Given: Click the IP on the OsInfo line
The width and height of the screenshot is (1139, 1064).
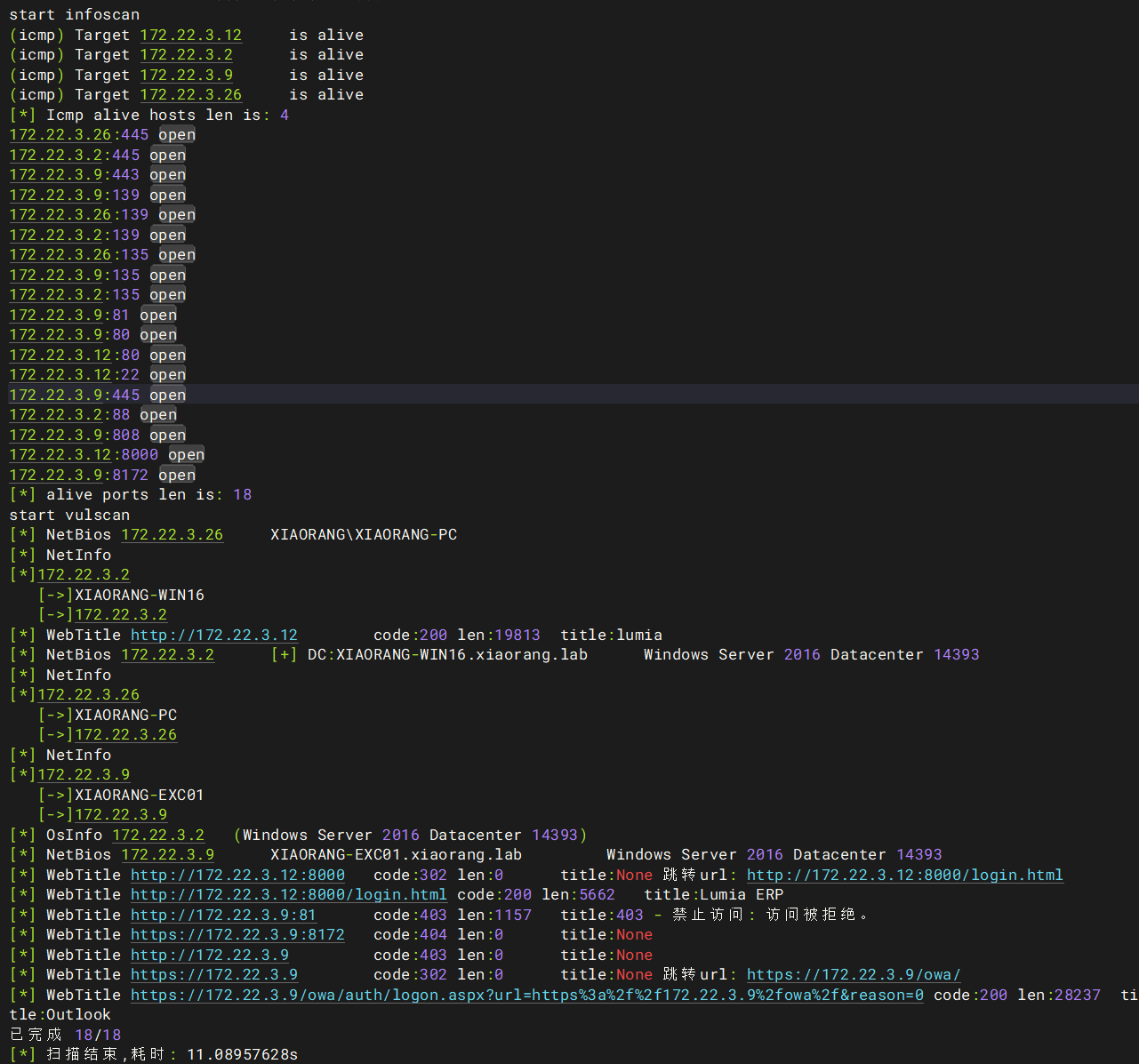Looking at the screenshot, I should click(x=157, y=835).
